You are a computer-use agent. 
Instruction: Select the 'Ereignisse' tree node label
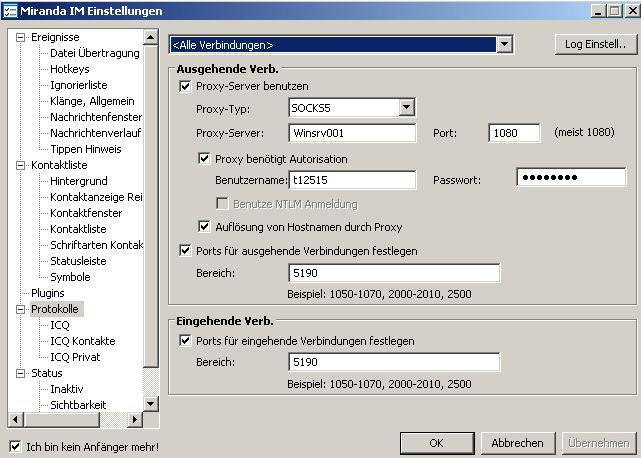pos(55,37)
